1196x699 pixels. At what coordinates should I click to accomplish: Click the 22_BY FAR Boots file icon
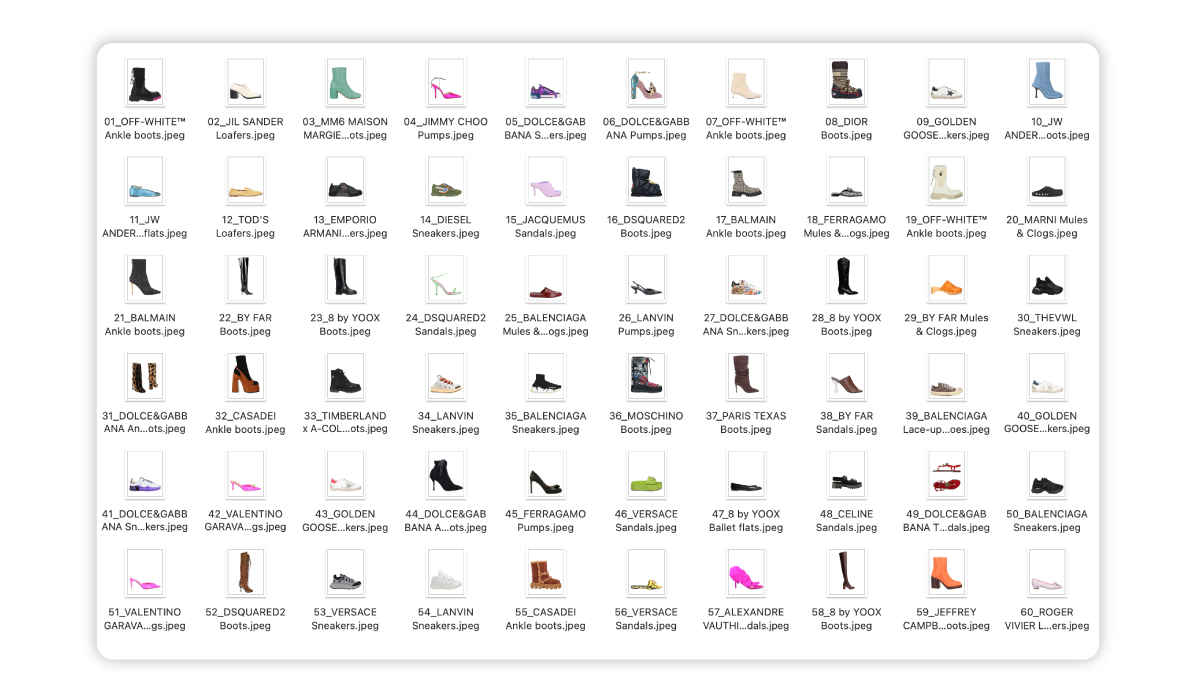click(x=245, y=280)
